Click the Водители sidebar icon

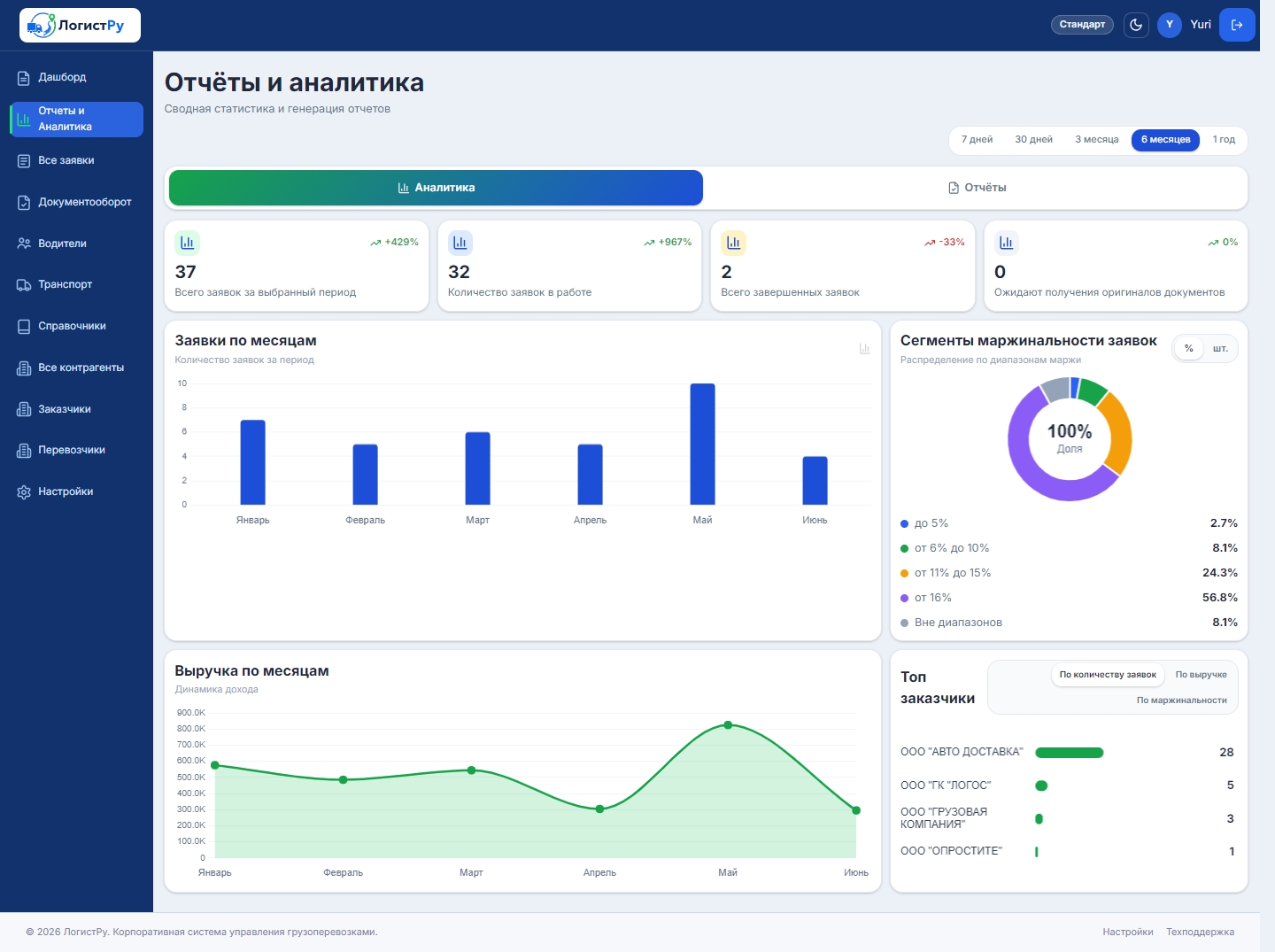click(x=24, y=244)
